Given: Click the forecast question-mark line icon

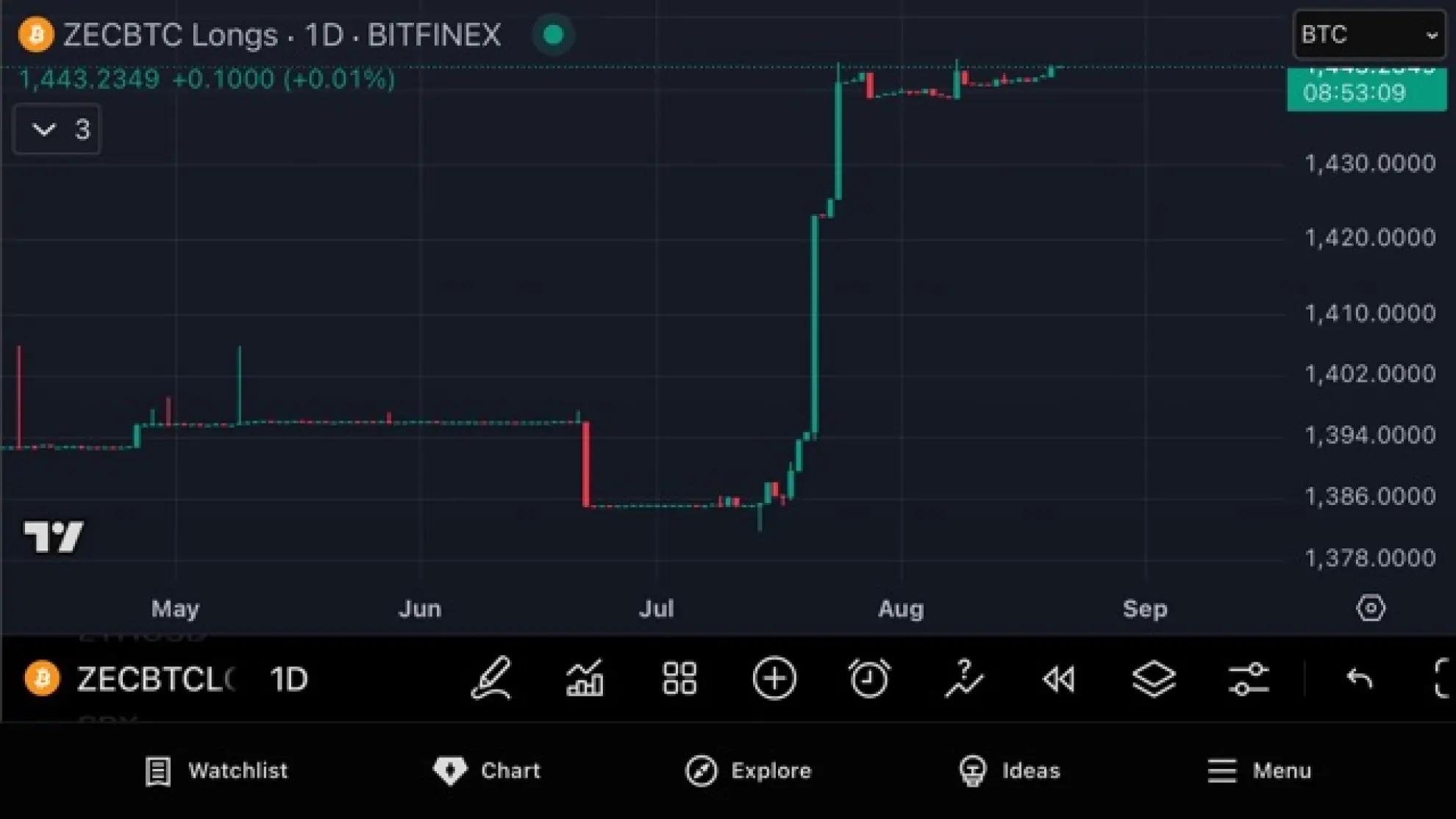Looking at the screenshot, I should click(x=964, y=678).
